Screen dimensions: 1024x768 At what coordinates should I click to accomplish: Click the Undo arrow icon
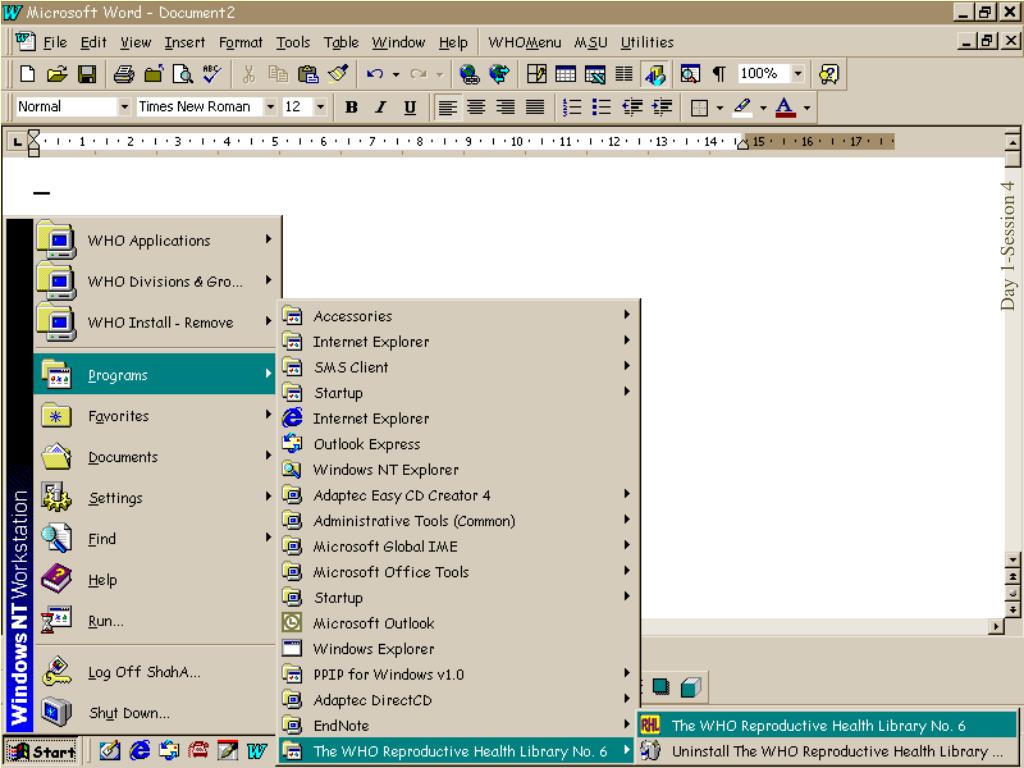point(374,74)
